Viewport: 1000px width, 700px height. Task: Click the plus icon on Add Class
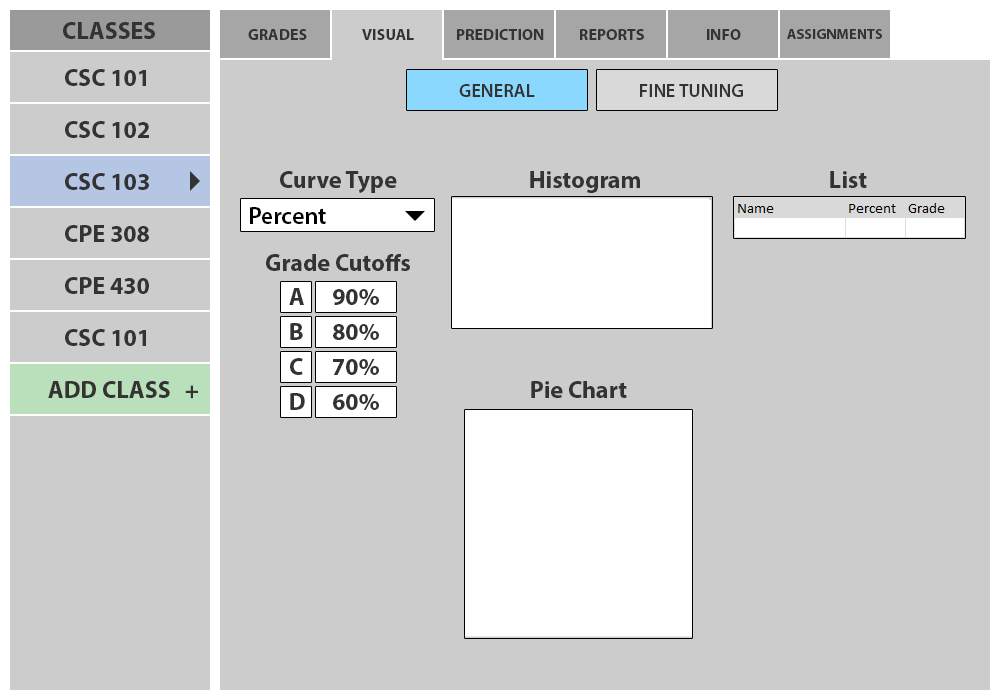(192, 391)
